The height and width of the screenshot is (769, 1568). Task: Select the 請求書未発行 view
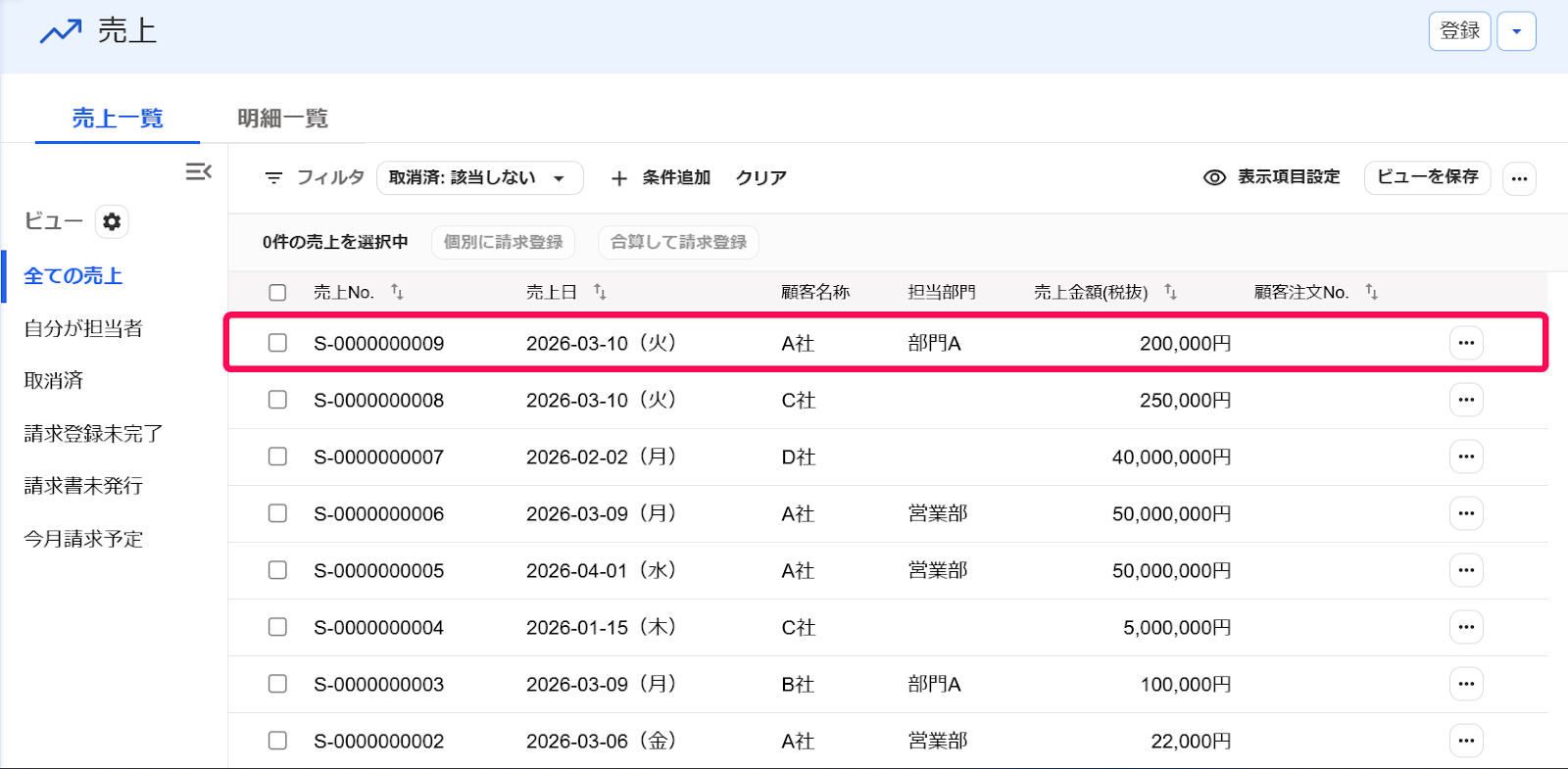tap(83, 486)
